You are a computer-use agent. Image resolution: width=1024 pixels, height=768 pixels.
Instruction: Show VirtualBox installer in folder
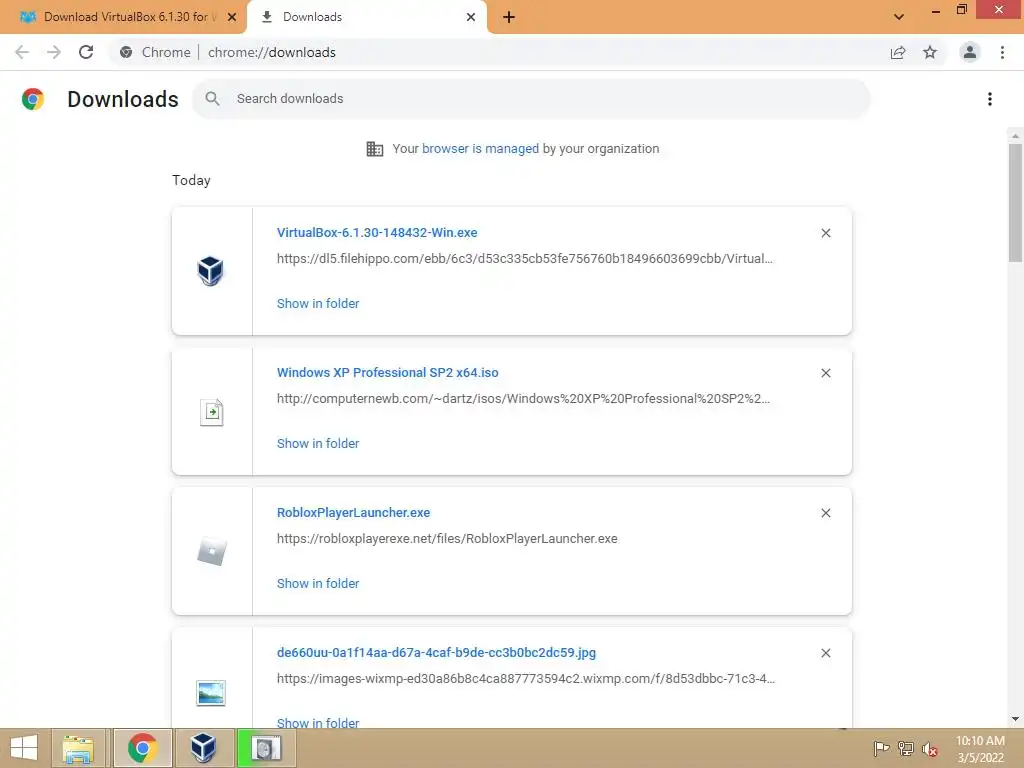click(318, 304)
